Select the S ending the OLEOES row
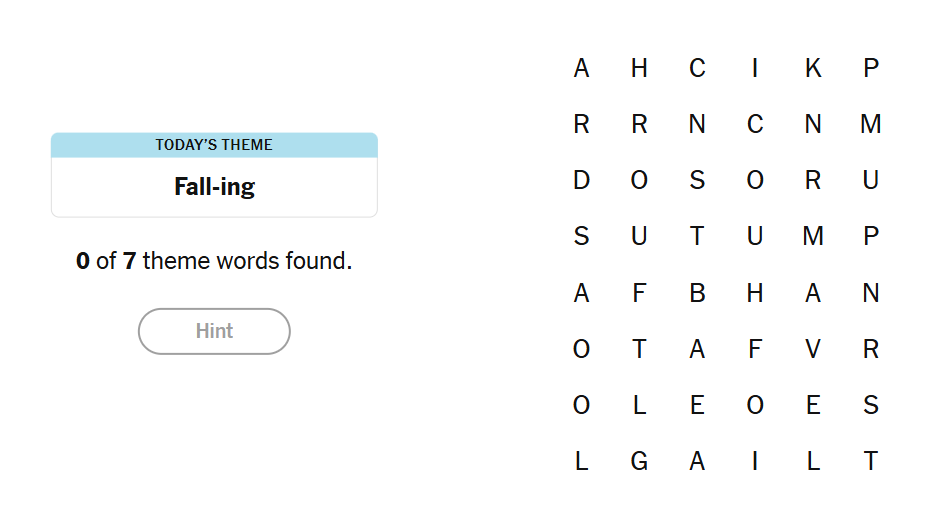The height and width of the screenshot is (529, 938). click(871, 405)
